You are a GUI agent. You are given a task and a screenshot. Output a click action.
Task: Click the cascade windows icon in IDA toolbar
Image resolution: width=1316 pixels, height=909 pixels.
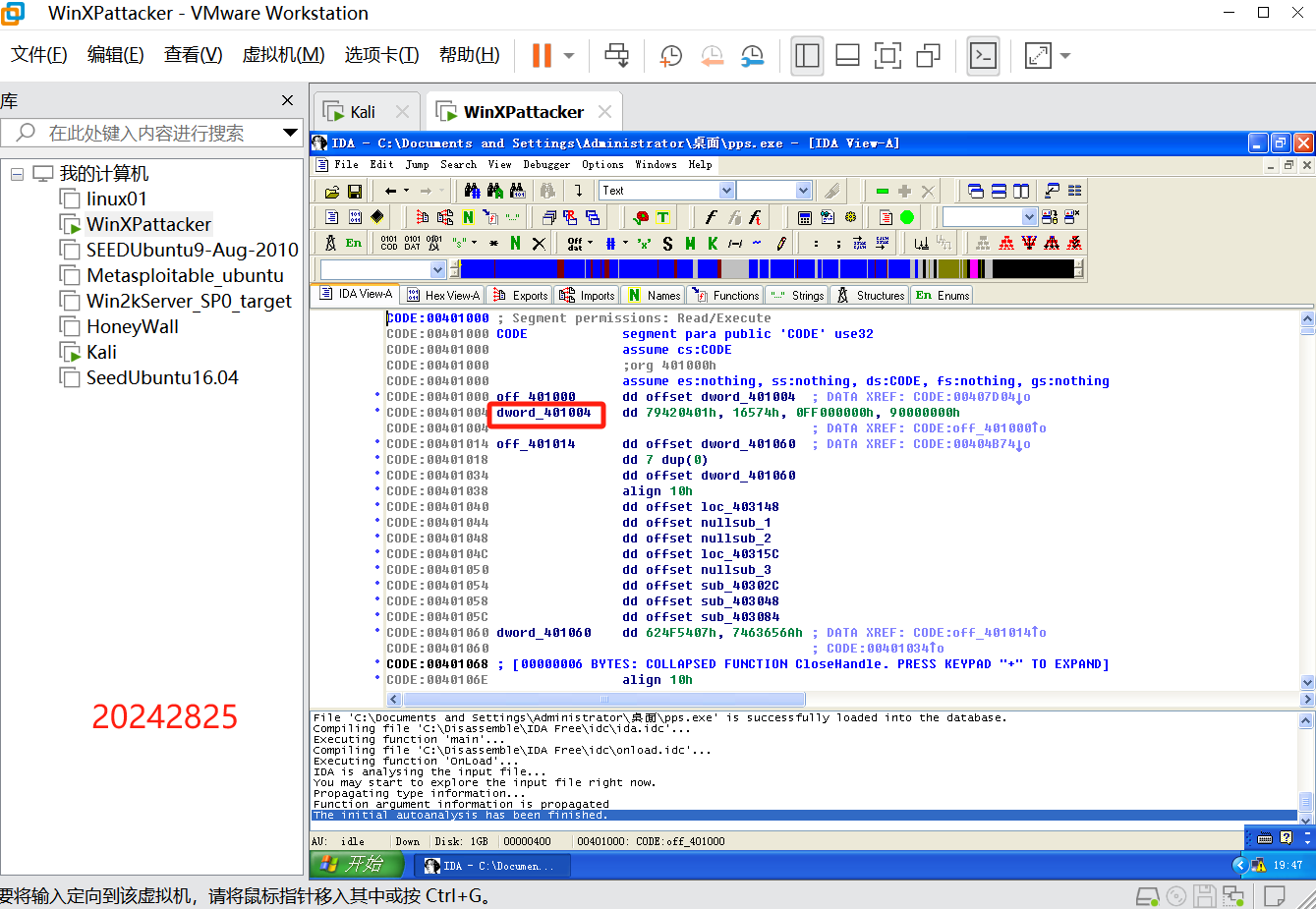(976, 191)
